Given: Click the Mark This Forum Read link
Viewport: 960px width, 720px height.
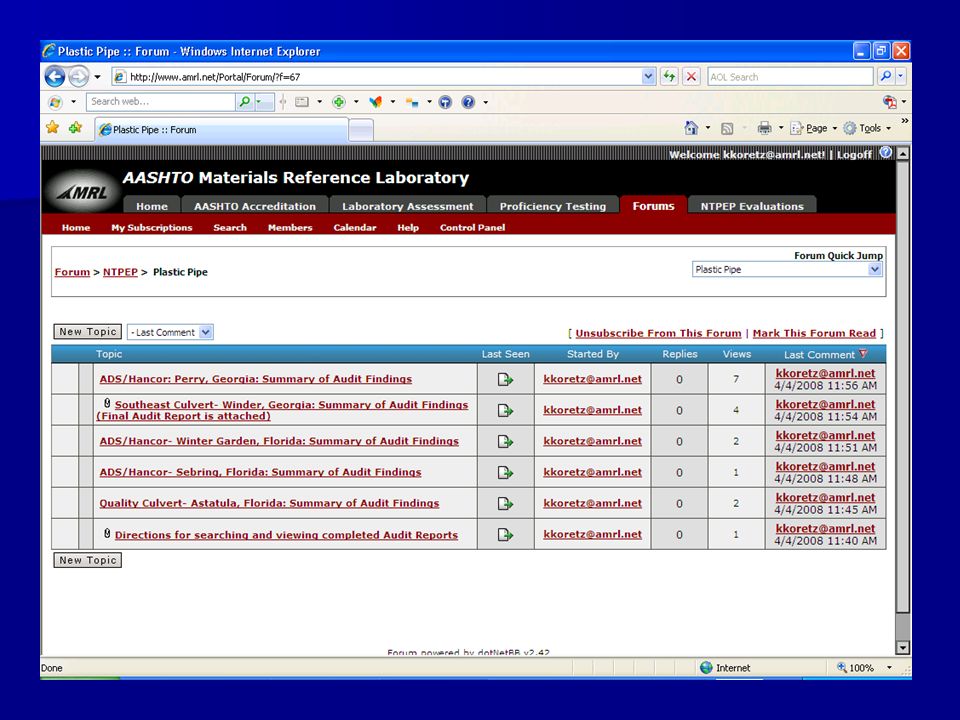Looking at the screenshot, I should [x=814, y=334].
